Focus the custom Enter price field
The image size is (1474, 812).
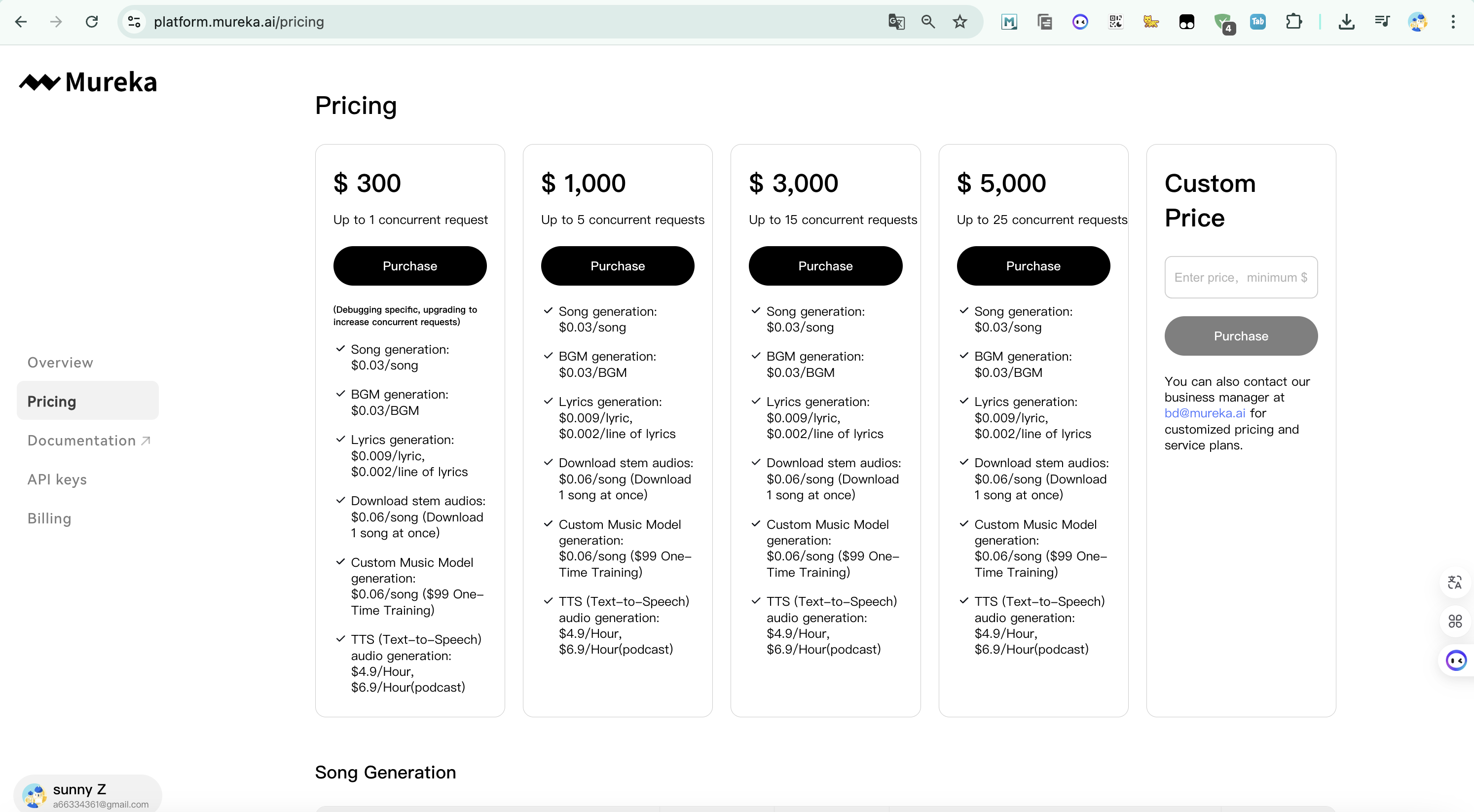click(1241, 277)
